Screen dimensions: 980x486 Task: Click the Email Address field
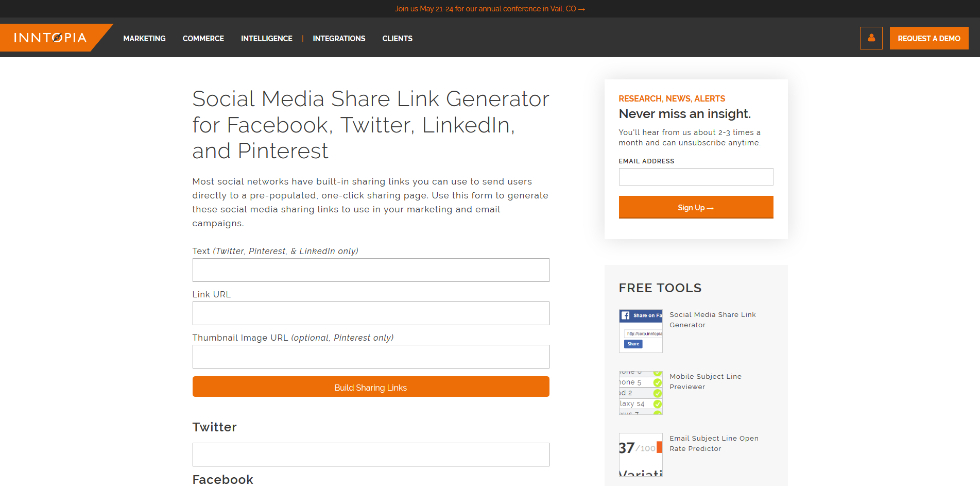point(696,177)
